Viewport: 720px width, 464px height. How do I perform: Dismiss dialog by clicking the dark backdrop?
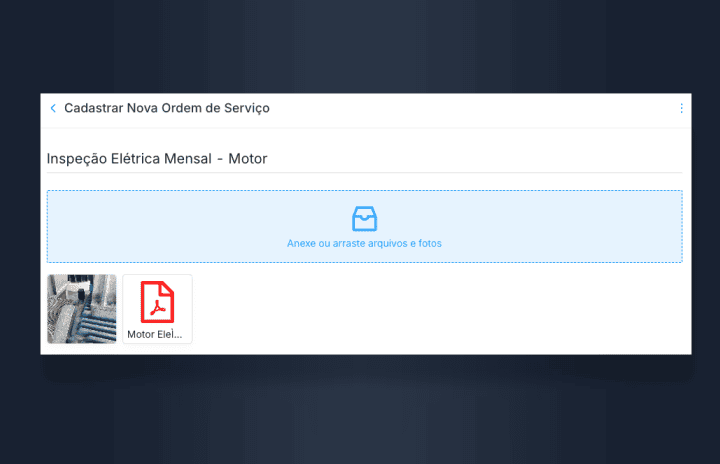tap(360, 46)
